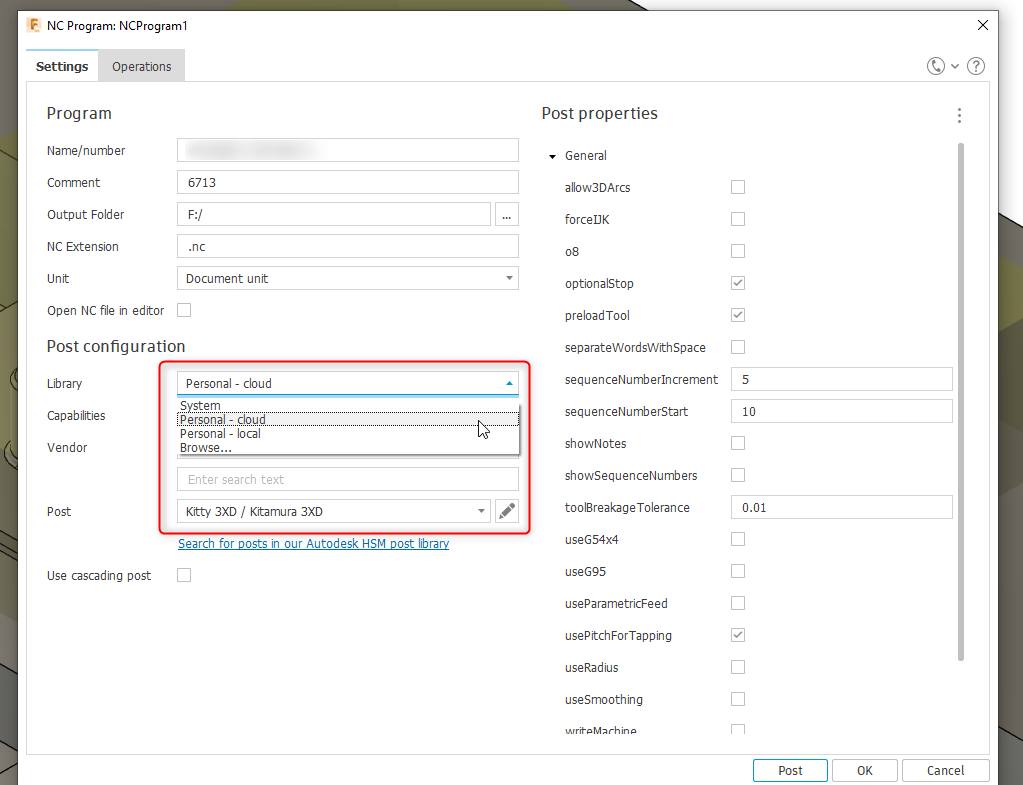Screen dimensions: 1023x785
Task: Enable allow3DArcs checkbox
Action: pyautogui.click(x=738, y=187)
